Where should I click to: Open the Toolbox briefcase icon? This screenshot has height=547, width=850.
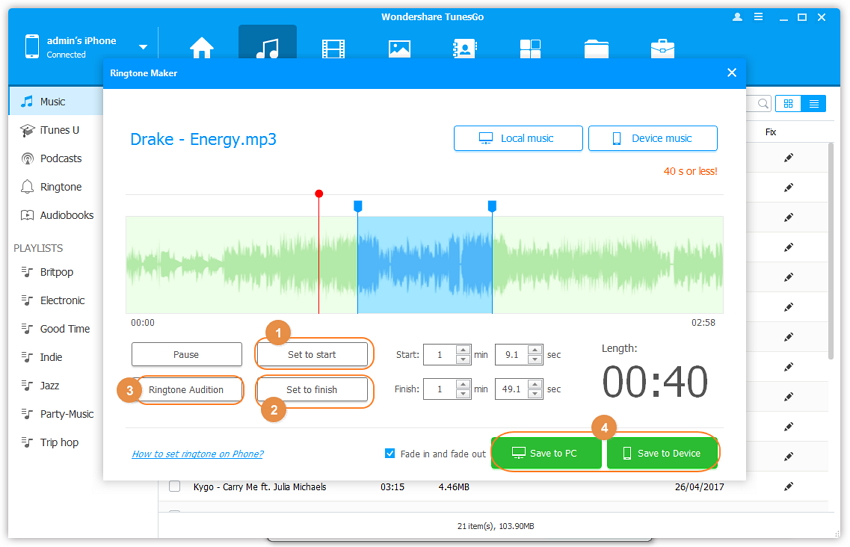(662, 48)
